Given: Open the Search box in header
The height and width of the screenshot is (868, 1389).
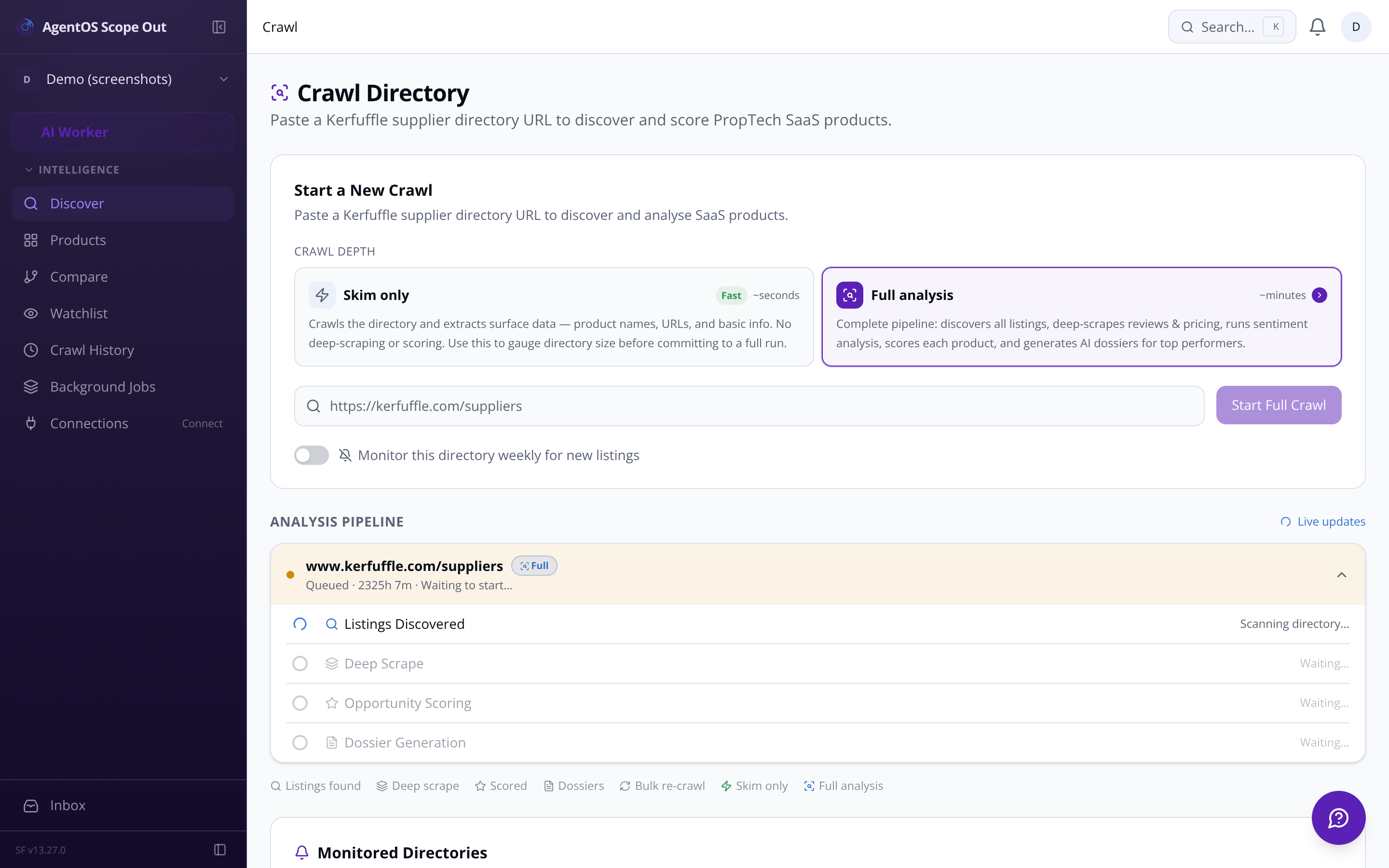Looking at the screenshot, I should 1232,27.
